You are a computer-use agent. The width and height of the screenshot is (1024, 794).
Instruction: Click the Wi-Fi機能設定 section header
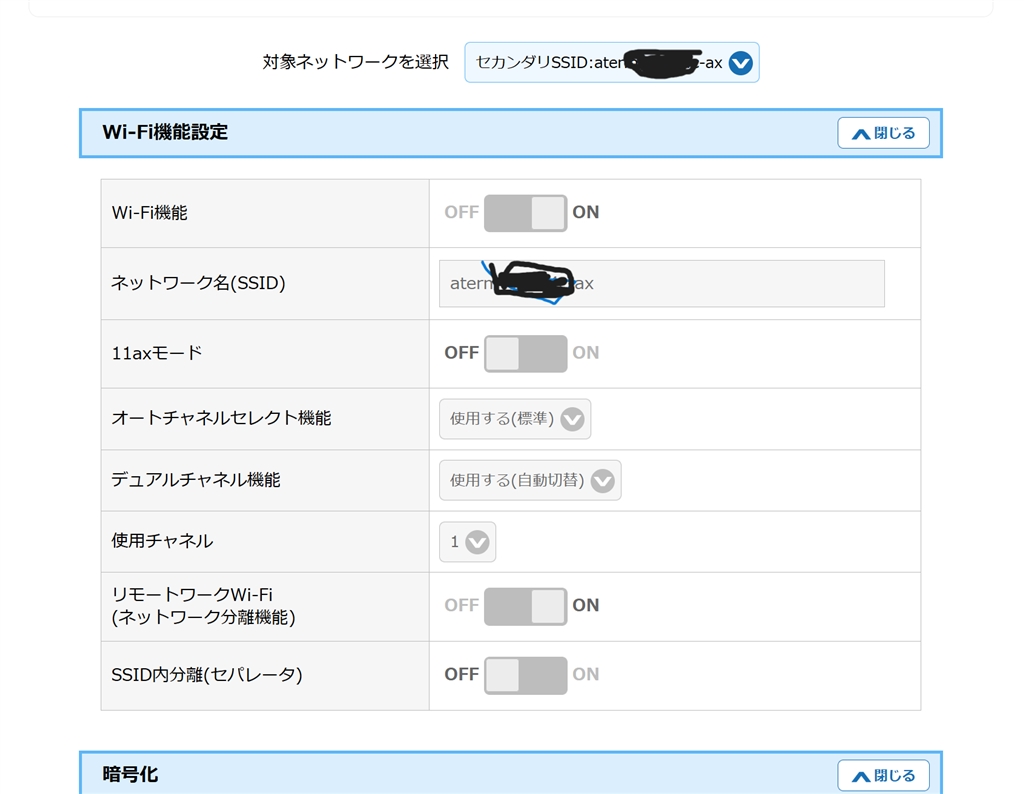tap(400, 133)
